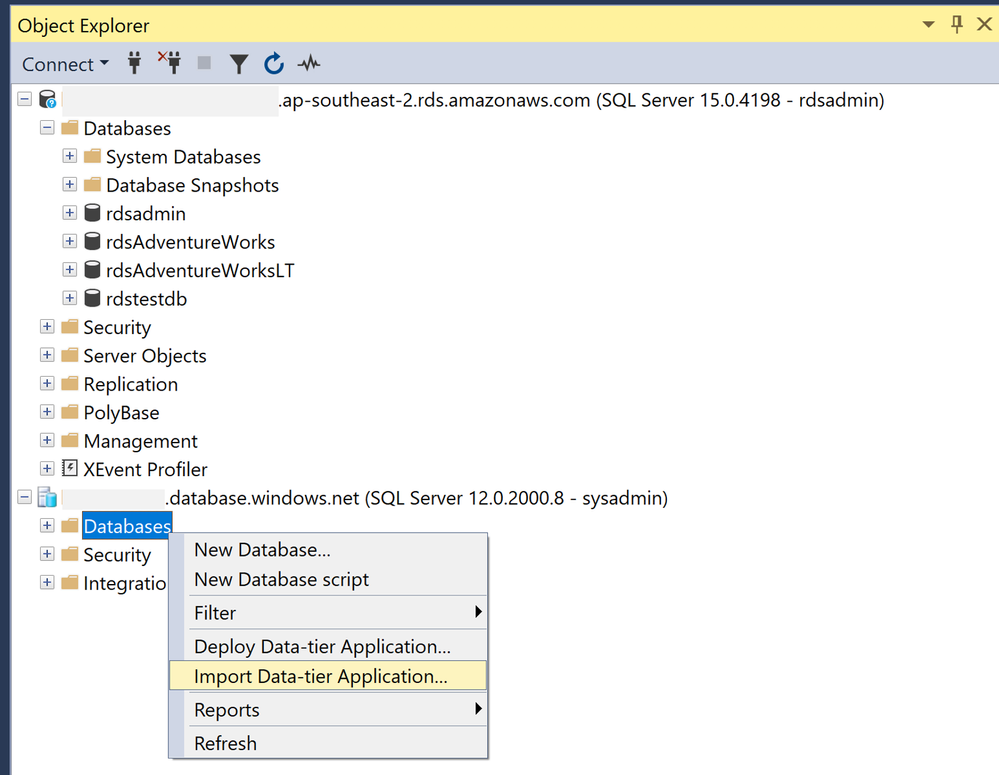The image size is (999, 775).
Task: Expand the PolyBase folder
Action: [47, 412]
